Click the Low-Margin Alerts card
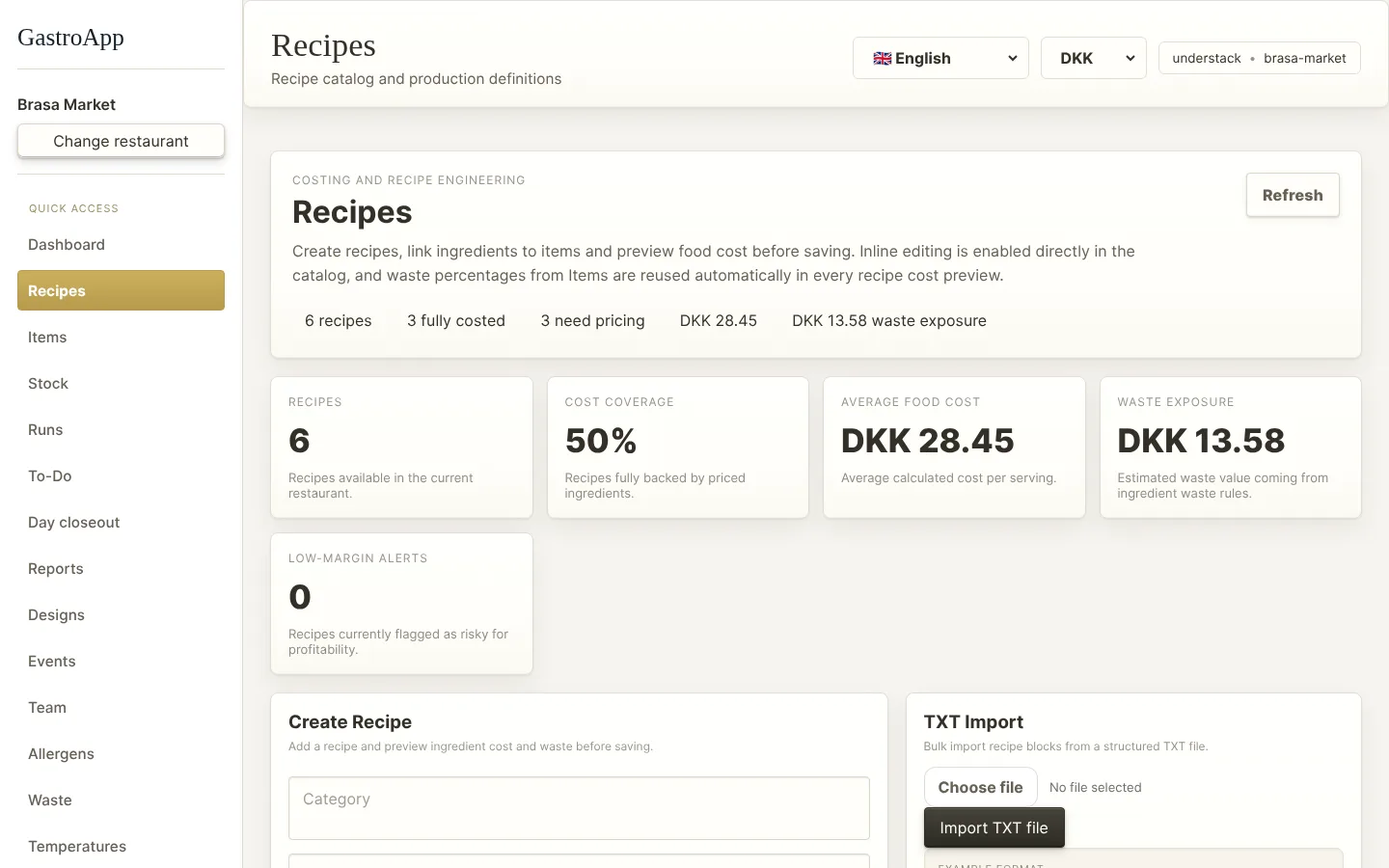This screenshot has height=868, width=1389. point(401,604)
